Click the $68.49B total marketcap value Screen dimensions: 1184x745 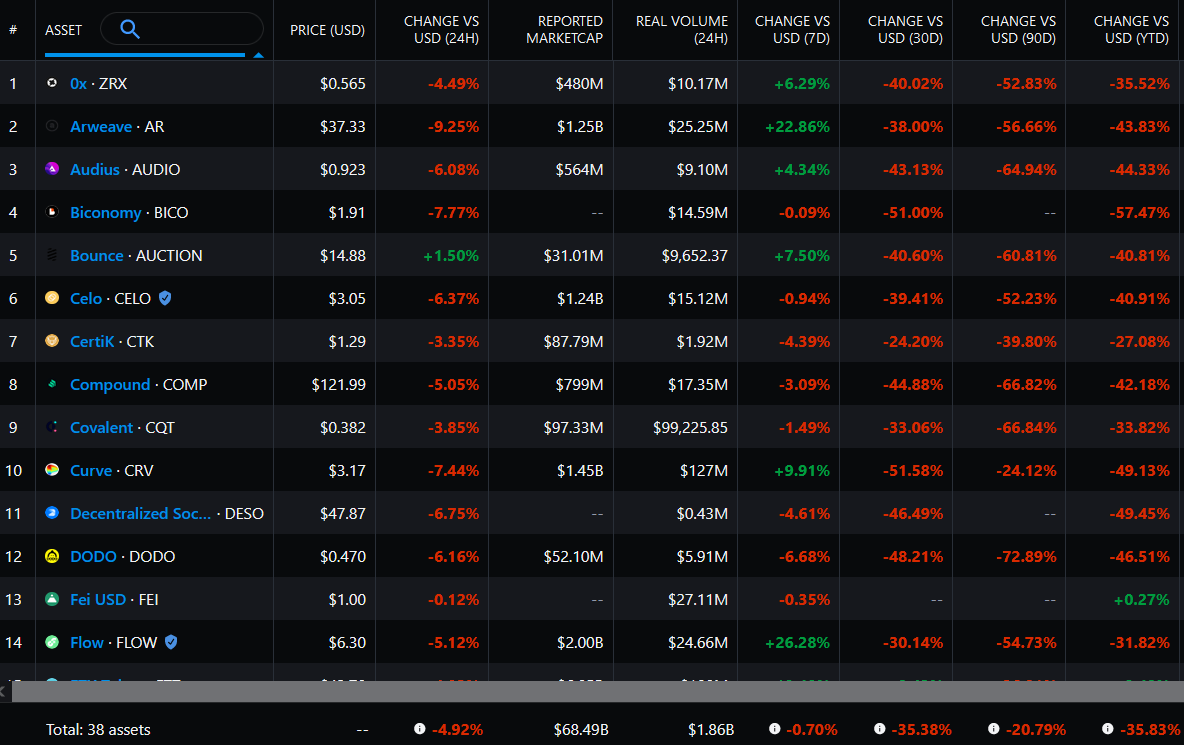[x=581, y=729]
